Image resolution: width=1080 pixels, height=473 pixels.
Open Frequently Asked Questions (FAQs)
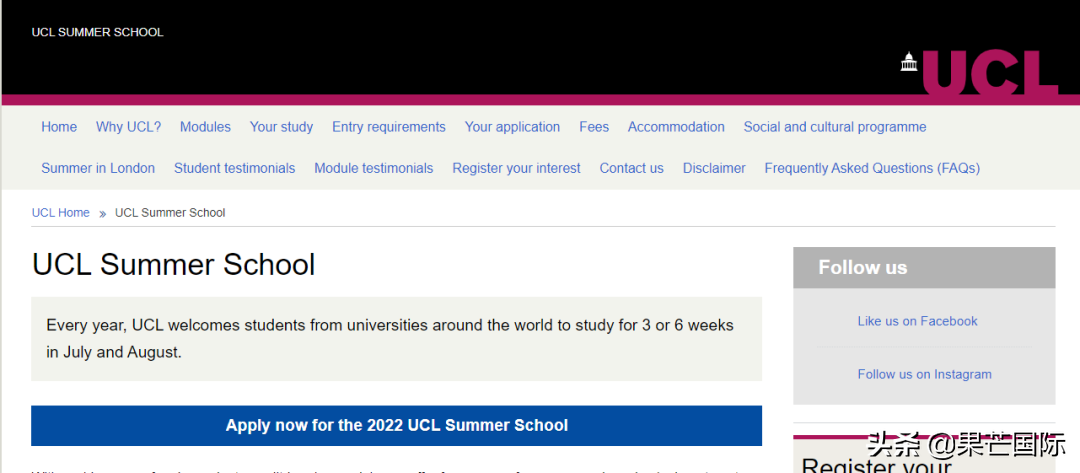(x=872, y=168)
